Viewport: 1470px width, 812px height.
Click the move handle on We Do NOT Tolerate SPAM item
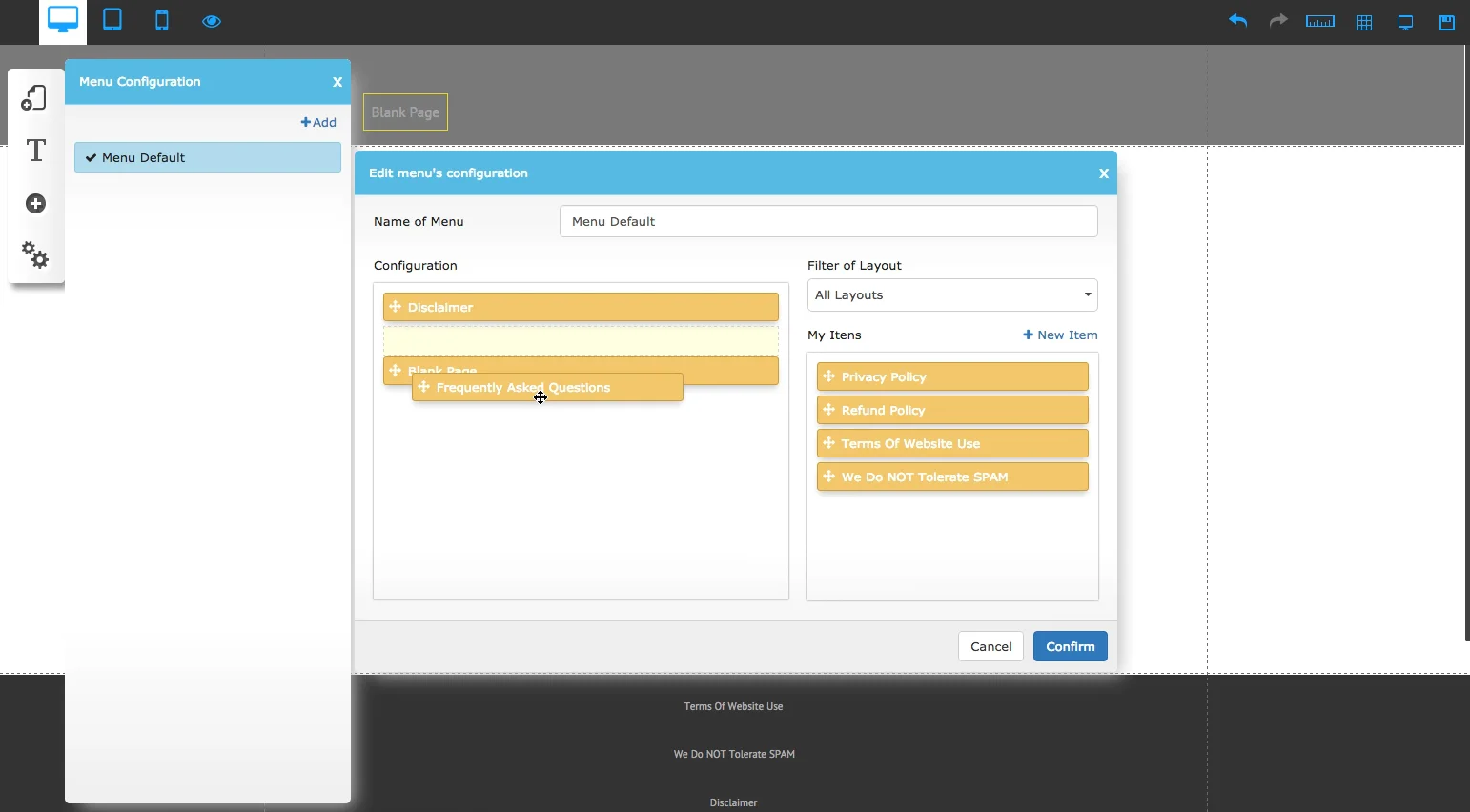click(x=829, y=477)
